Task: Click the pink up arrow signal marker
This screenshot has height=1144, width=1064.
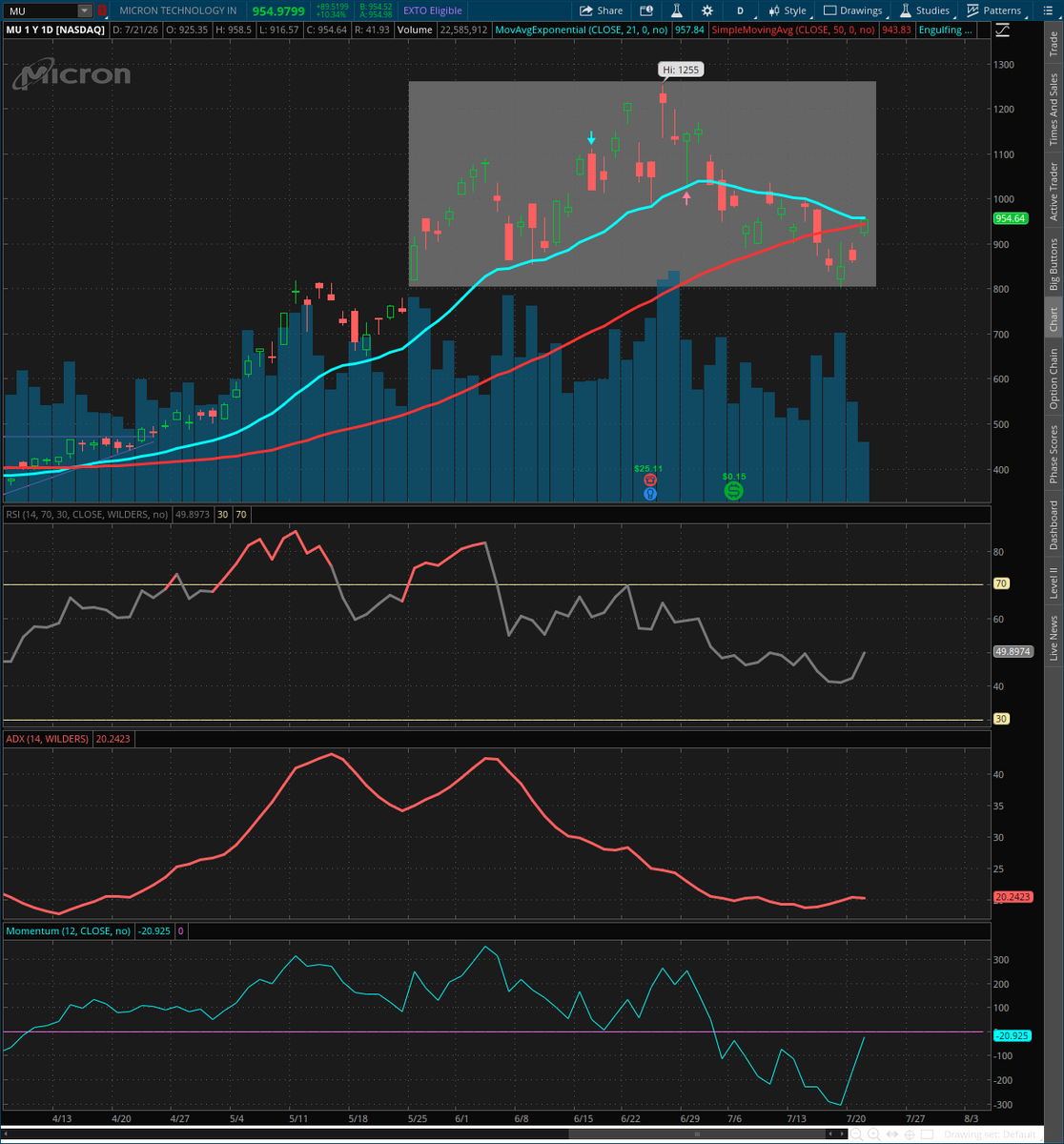Action: point(686,197)
